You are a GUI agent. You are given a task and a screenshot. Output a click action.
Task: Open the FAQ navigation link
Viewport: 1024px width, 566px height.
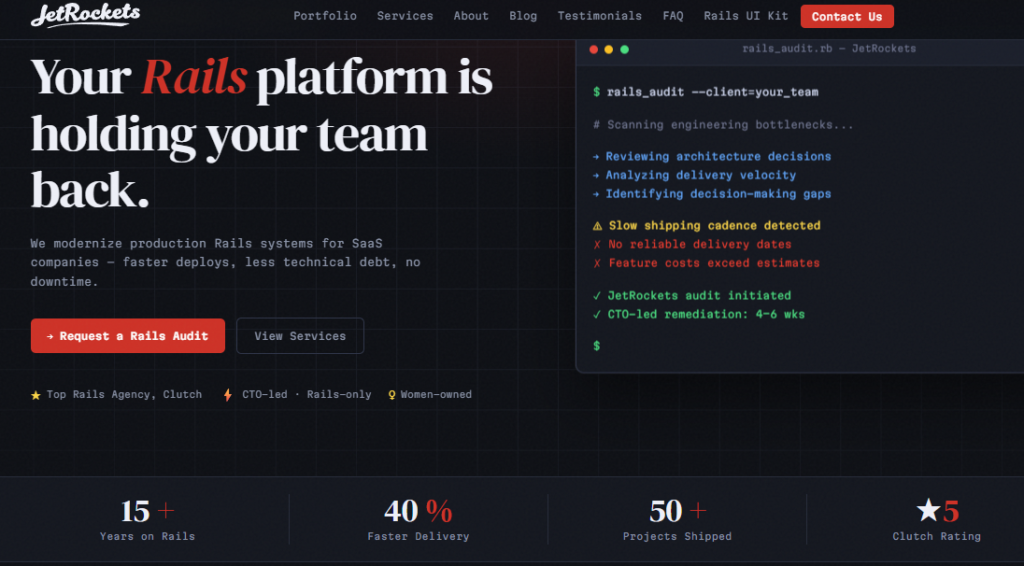673,16
